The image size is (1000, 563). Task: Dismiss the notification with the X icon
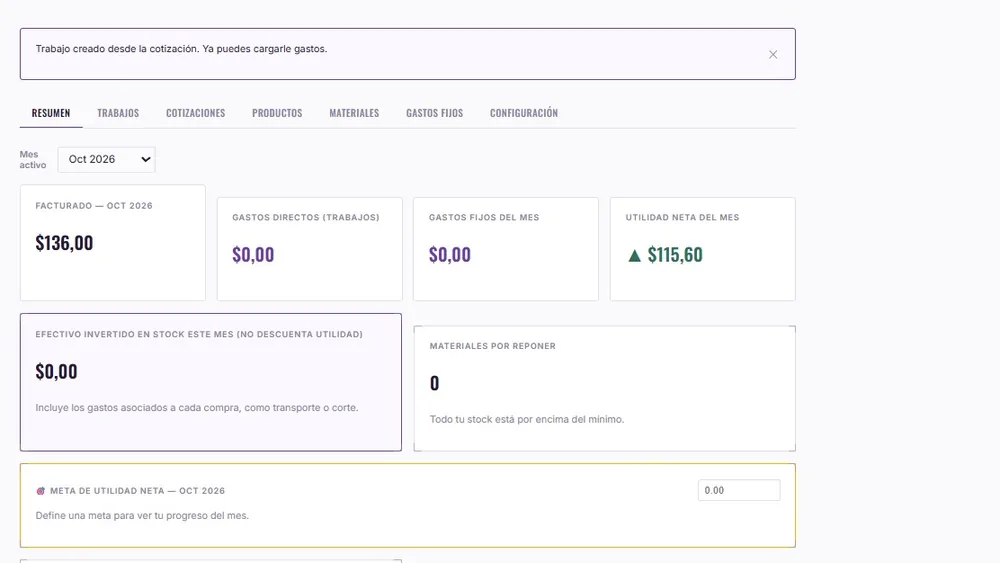pyautogui.click(x=772, y=55)
